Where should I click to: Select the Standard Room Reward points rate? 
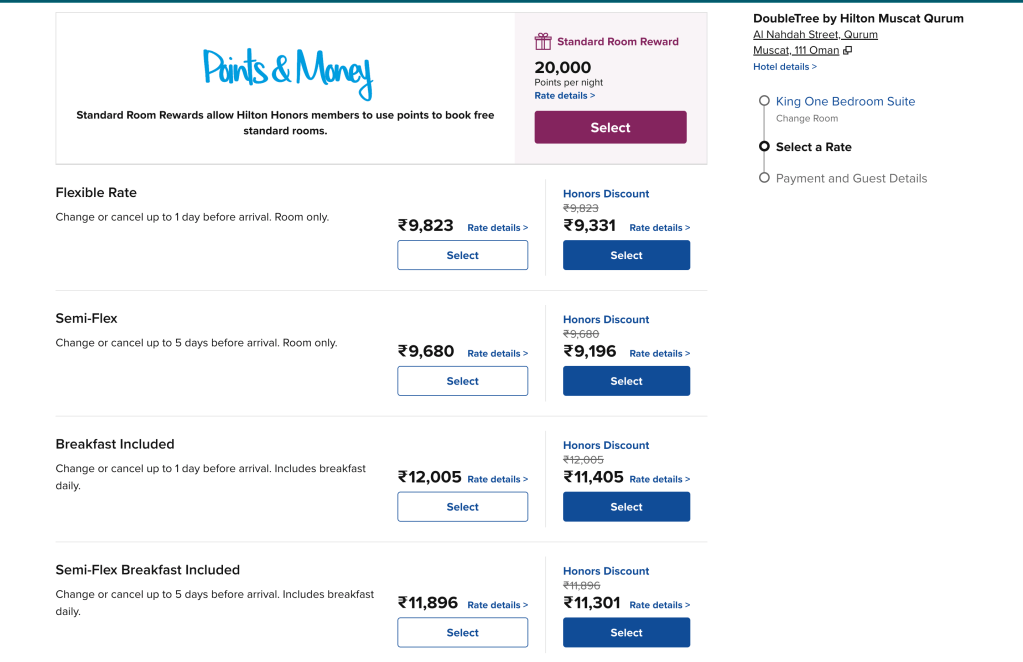pos(610,127)
